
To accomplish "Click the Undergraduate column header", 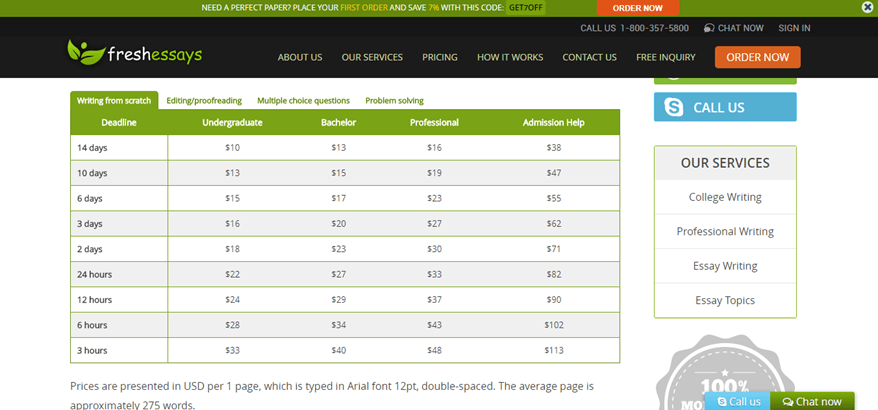I will click(232, 122).
